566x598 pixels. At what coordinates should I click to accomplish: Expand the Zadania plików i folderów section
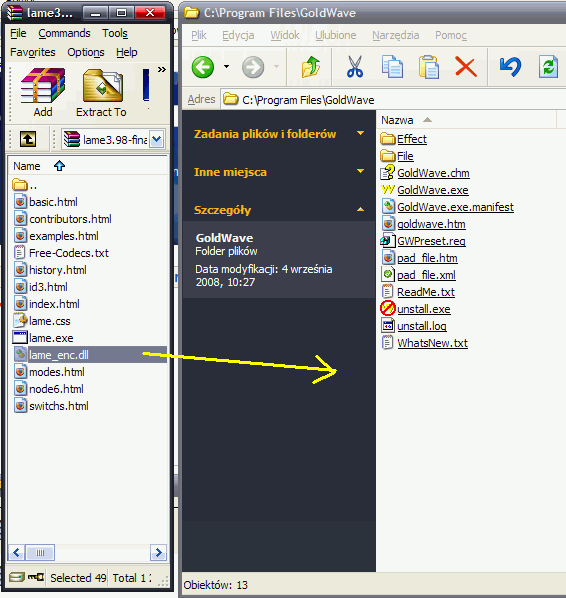coord(360,133)
